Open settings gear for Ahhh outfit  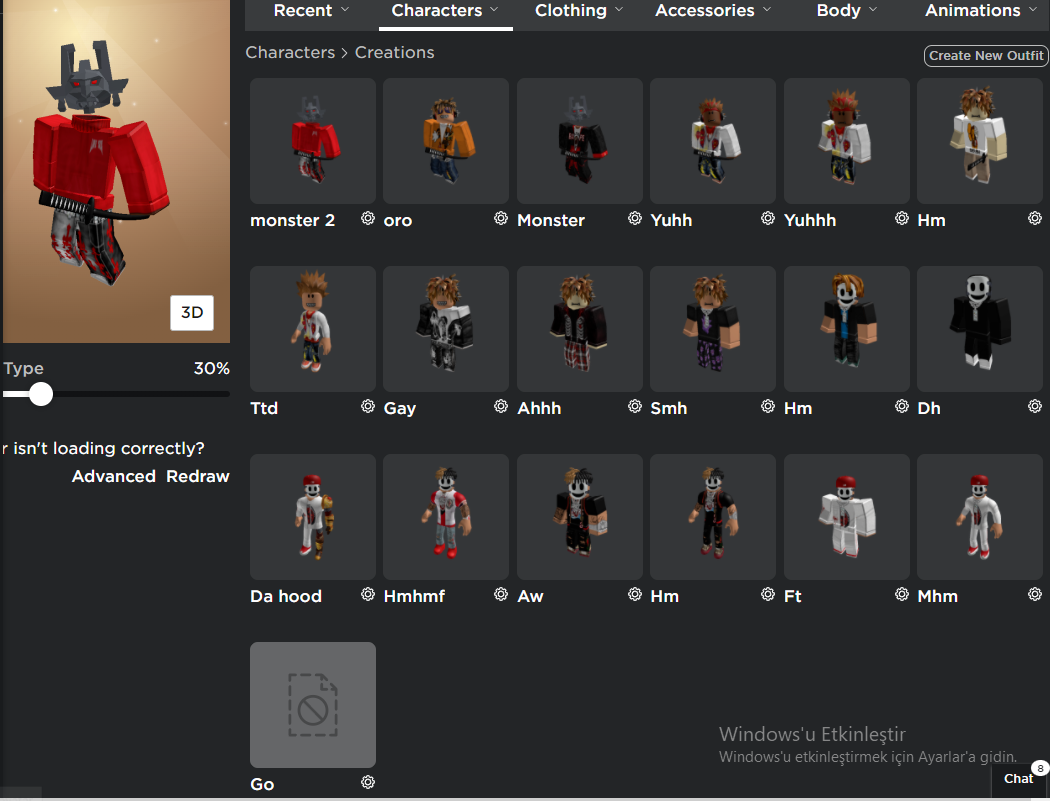(x=635, y=407)
